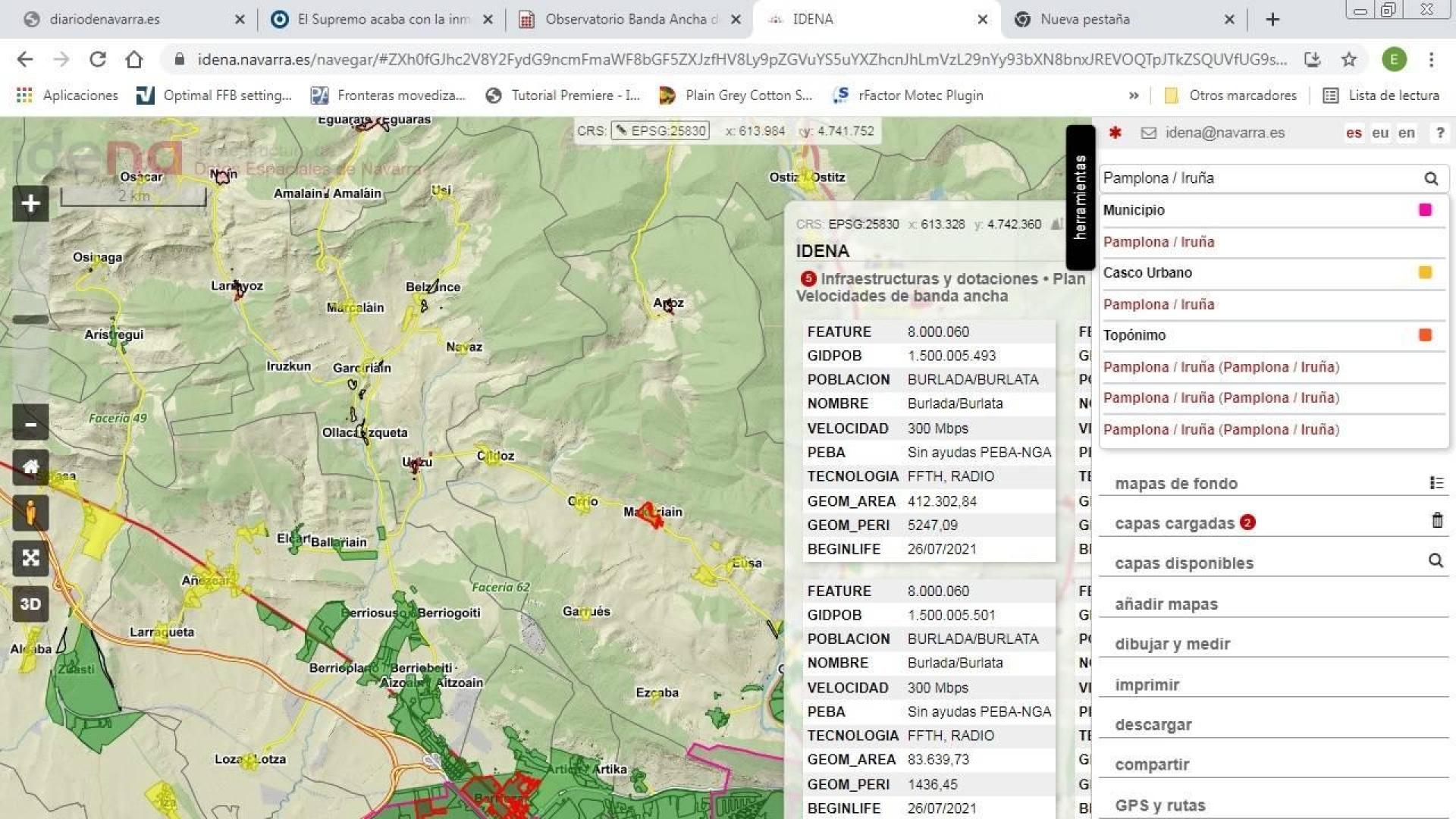This screenshot has width=1456, height=819.
Task: Click the home view icon
Action: 30,468
